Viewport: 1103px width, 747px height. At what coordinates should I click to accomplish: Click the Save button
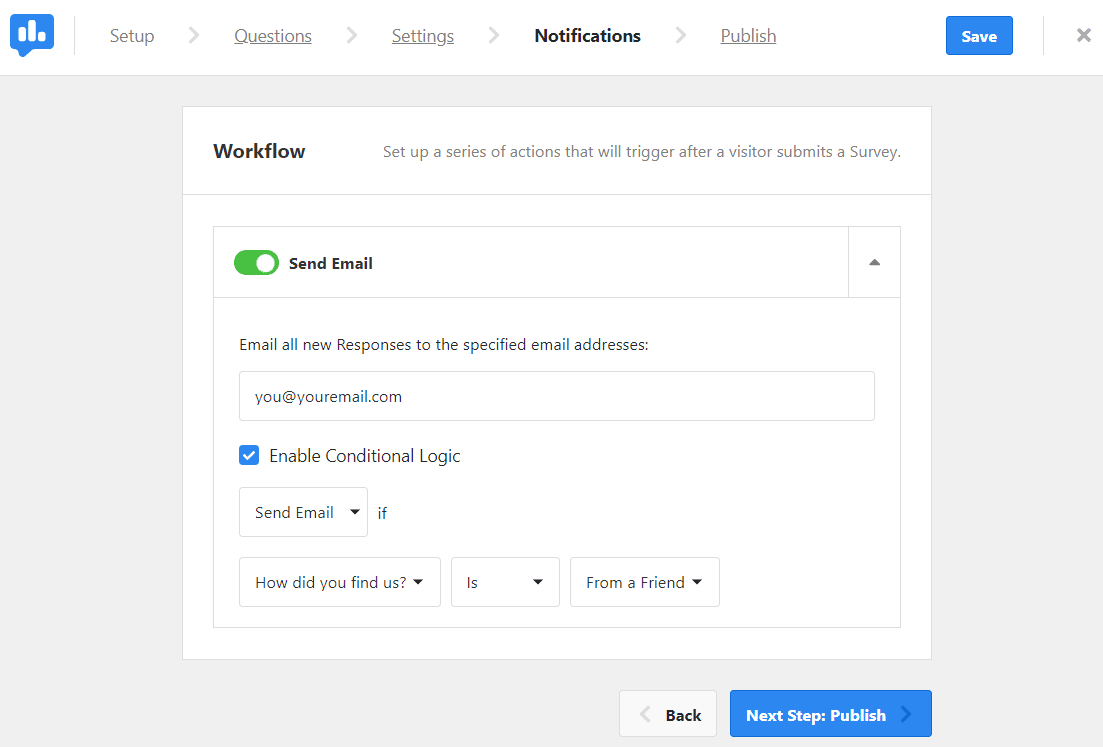click(x=978, y=35)
